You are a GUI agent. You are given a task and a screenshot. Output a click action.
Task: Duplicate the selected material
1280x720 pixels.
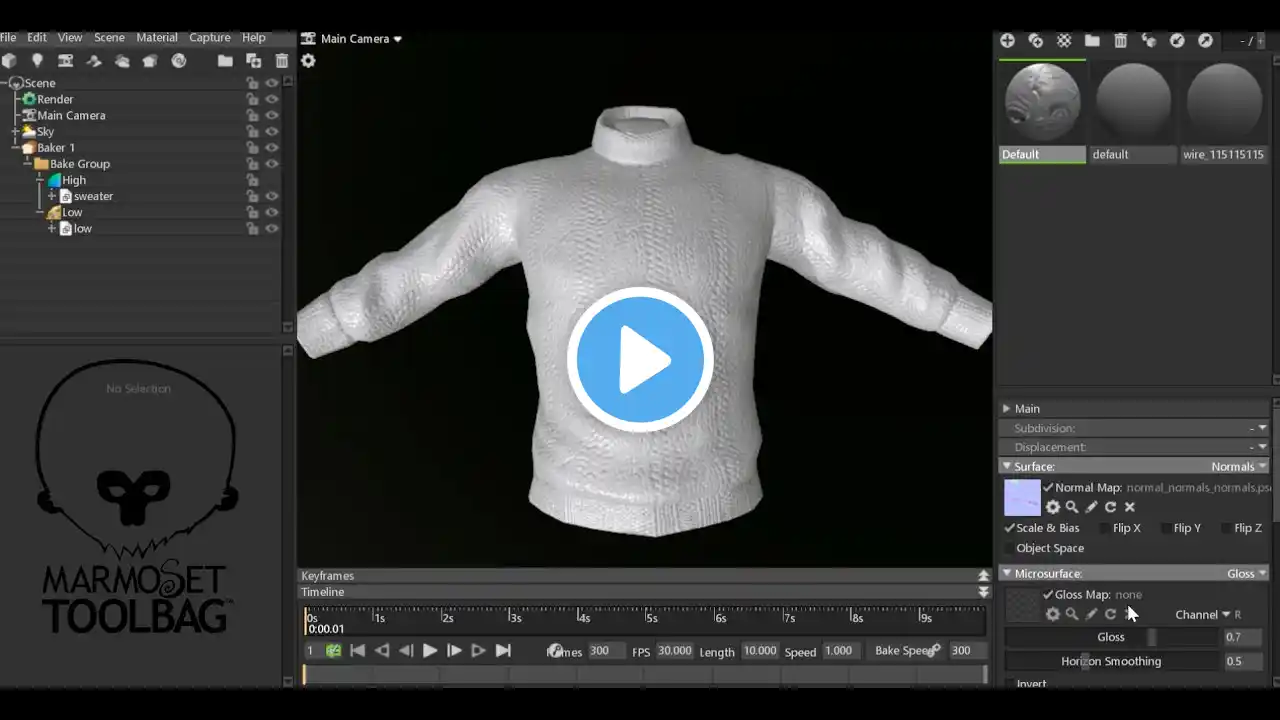(1036, 41)
